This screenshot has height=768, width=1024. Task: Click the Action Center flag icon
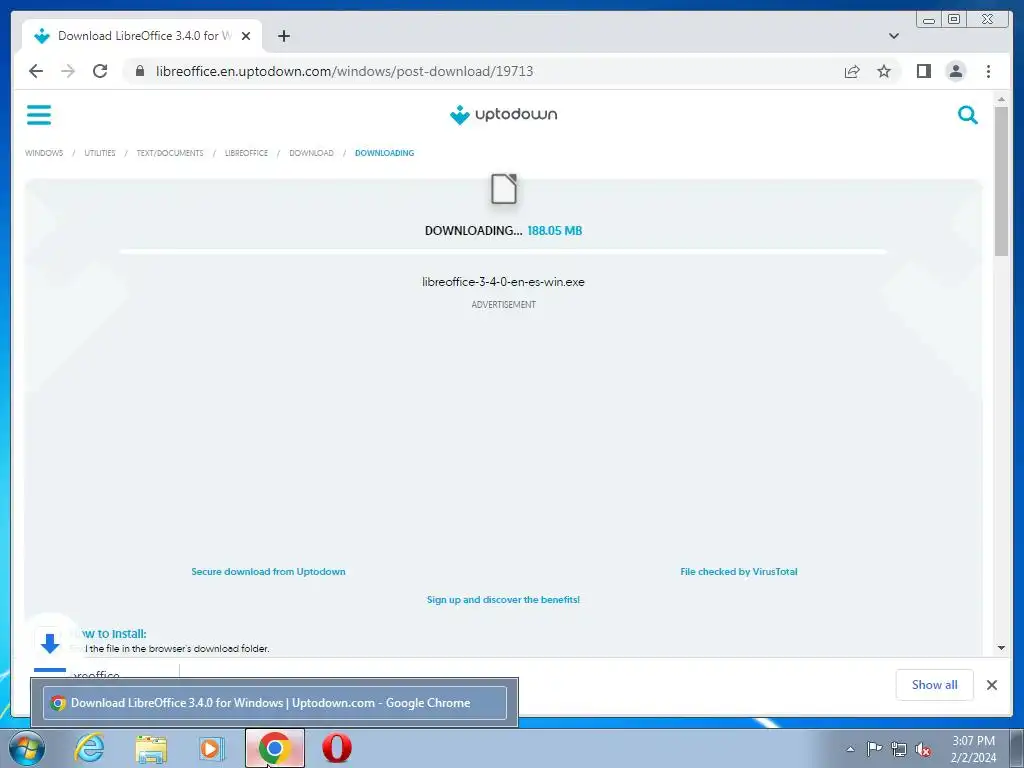pos(874,748)
